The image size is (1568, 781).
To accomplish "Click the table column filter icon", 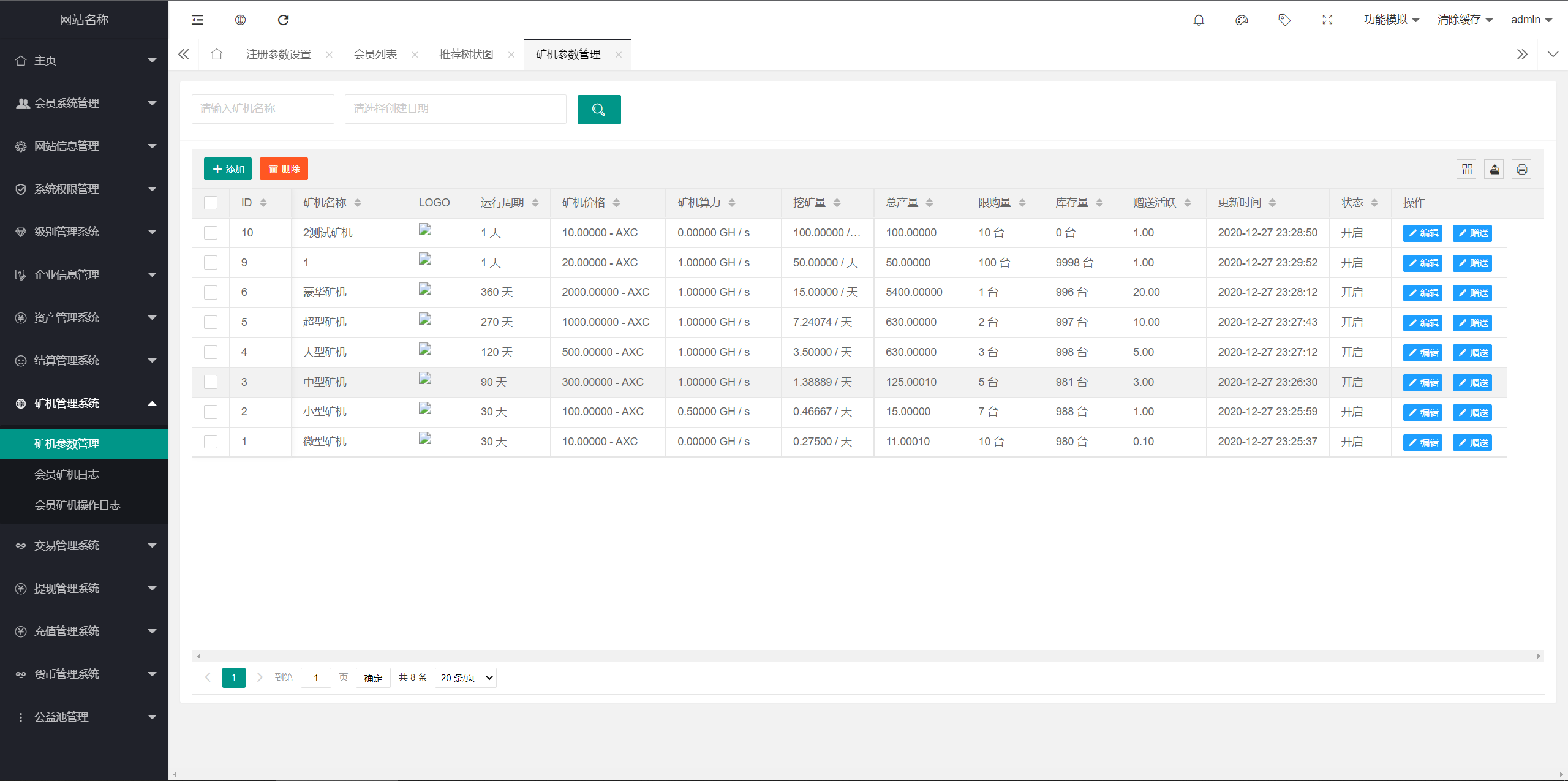I will (x=1467, y=169).
